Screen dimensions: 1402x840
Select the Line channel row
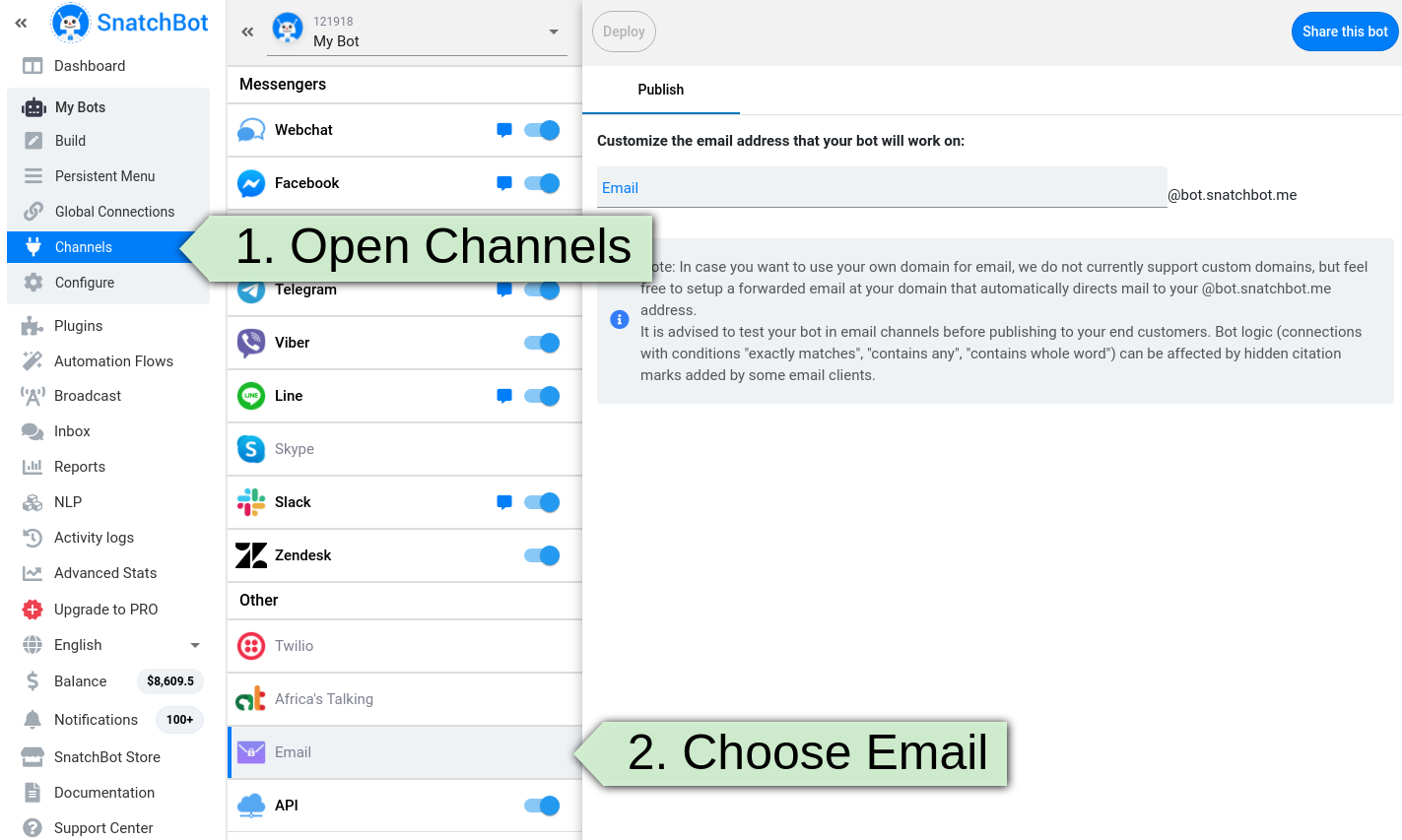404,396
